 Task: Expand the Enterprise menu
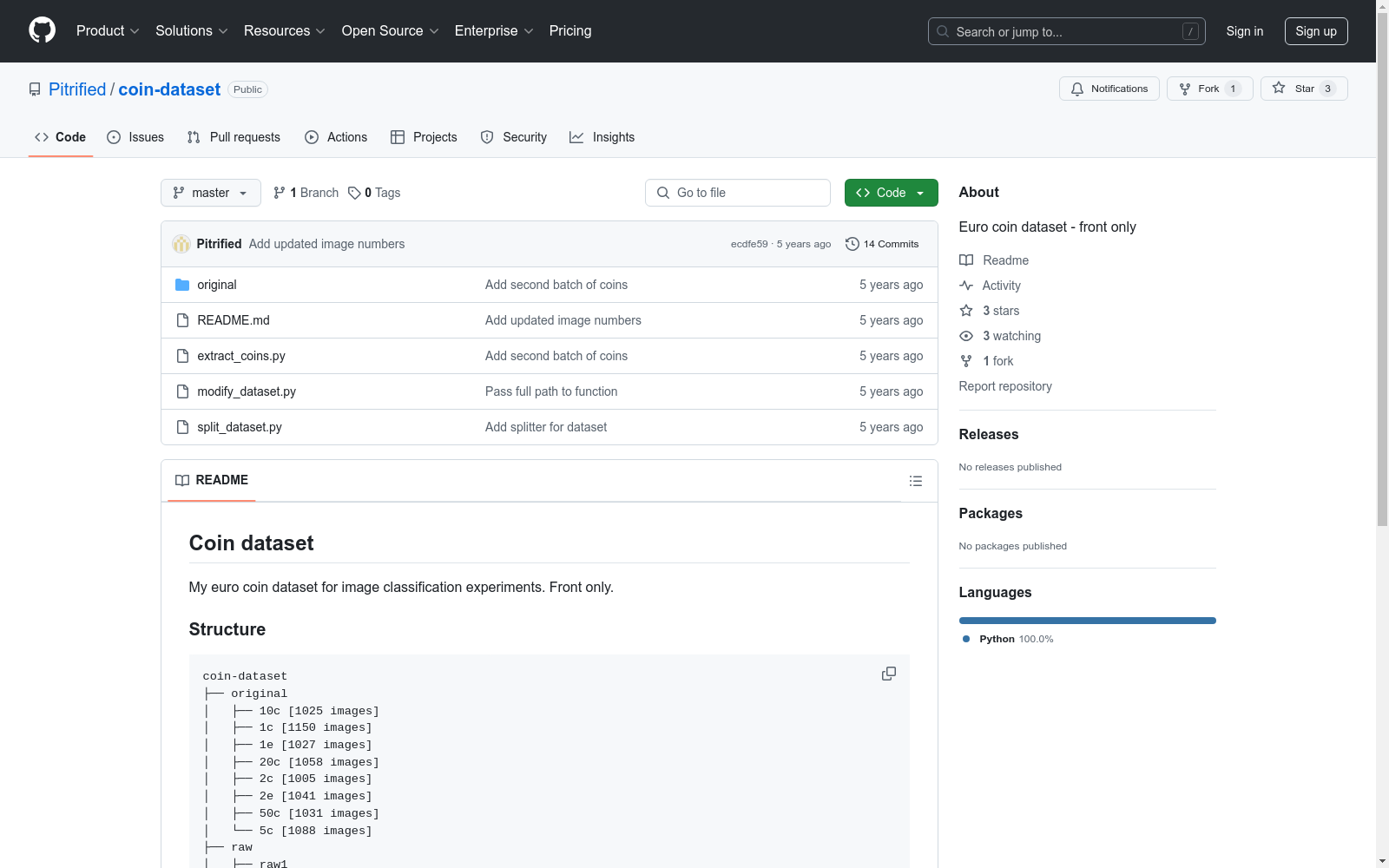(x=493, y=31)
